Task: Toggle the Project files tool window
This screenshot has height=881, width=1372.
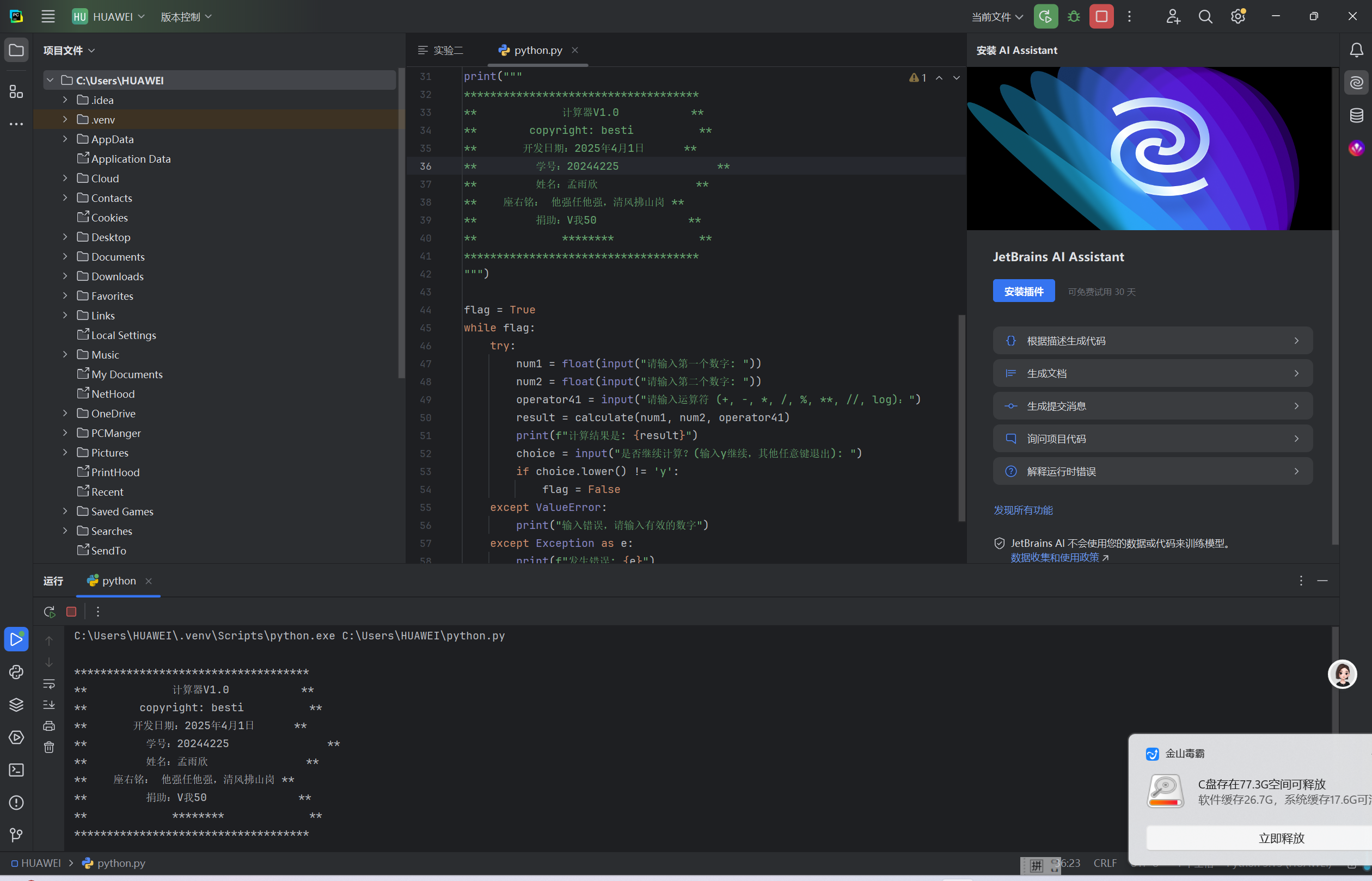Action: 16,51
